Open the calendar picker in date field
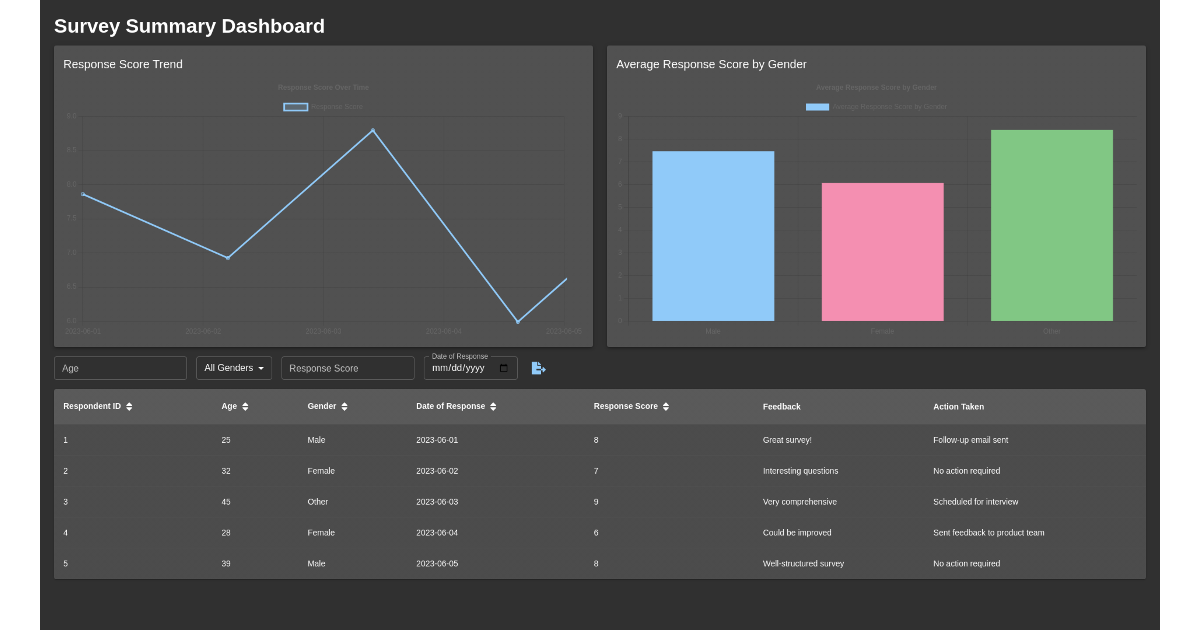 coord(503,368)
